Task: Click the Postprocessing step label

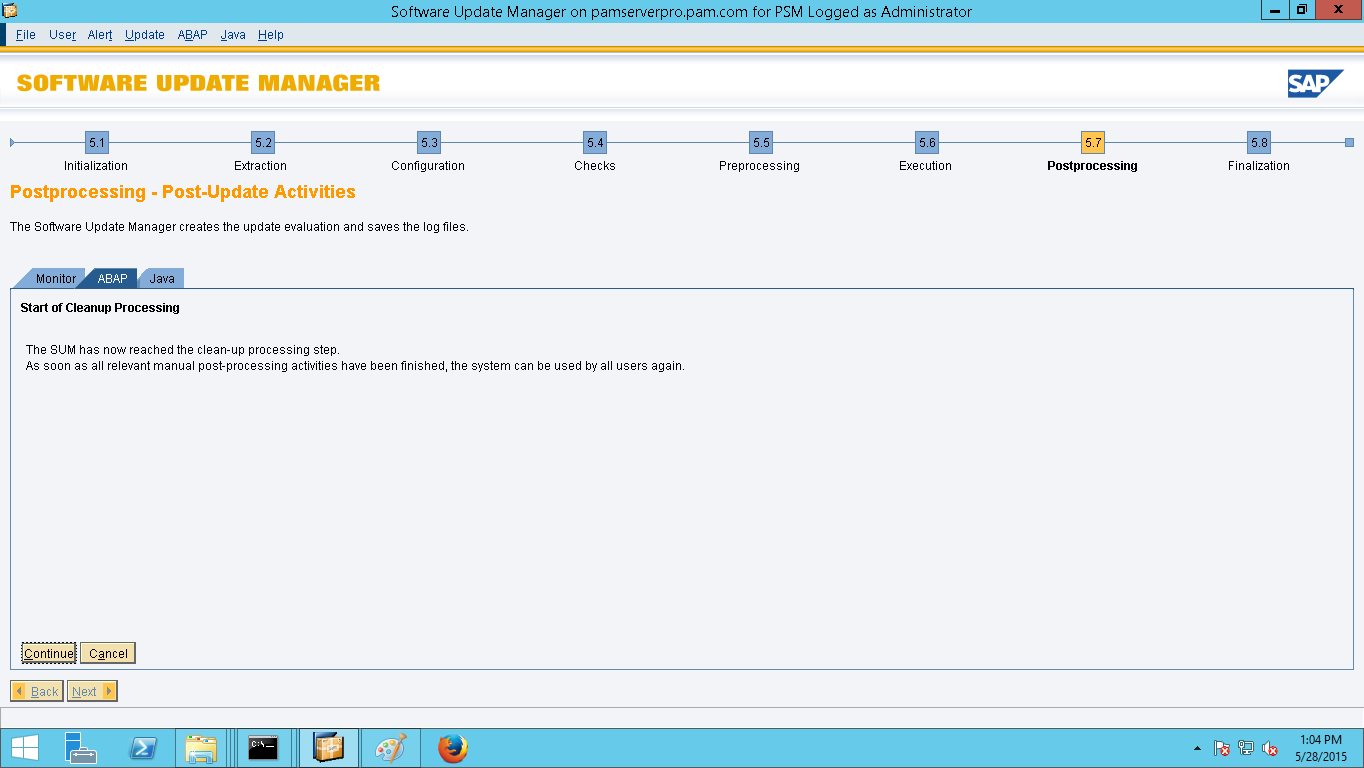Action: point(1092,166)
